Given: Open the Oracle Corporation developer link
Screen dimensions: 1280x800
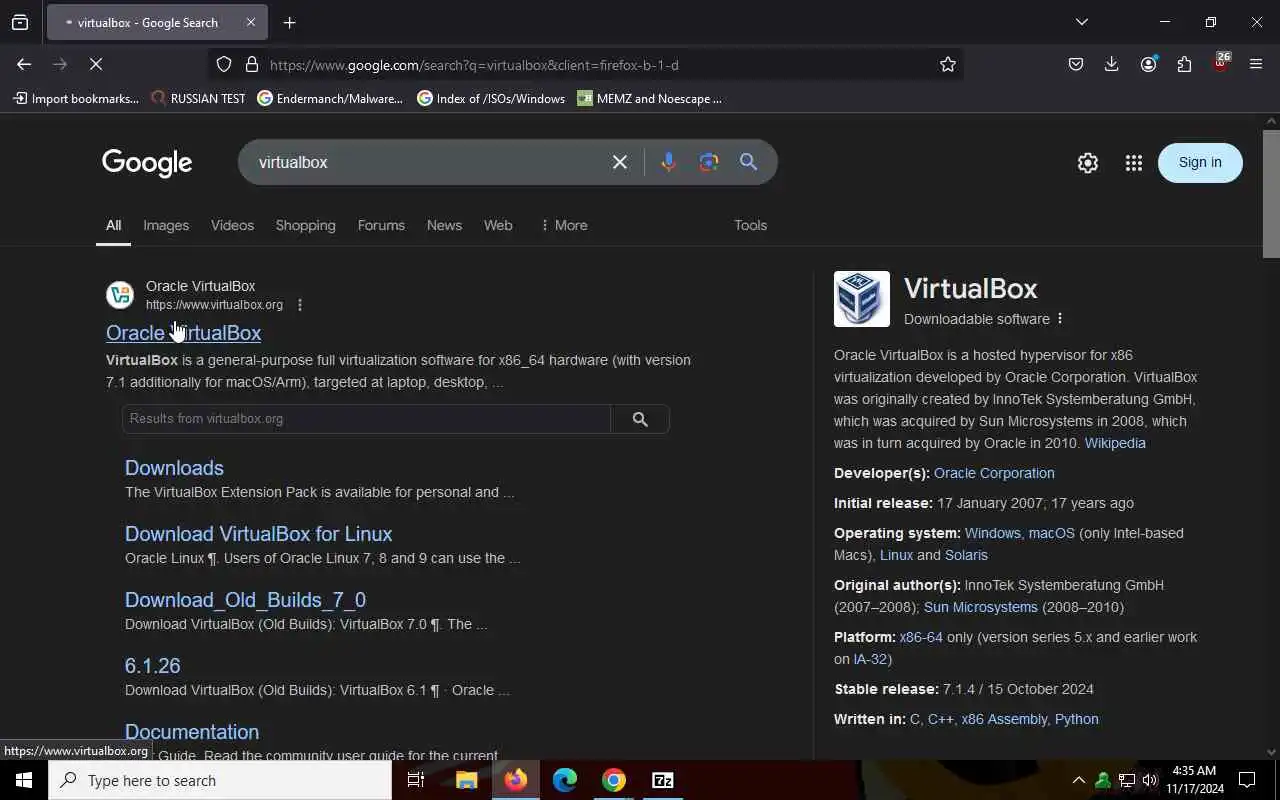Looking at the screenshot, I should coord(994,473).
